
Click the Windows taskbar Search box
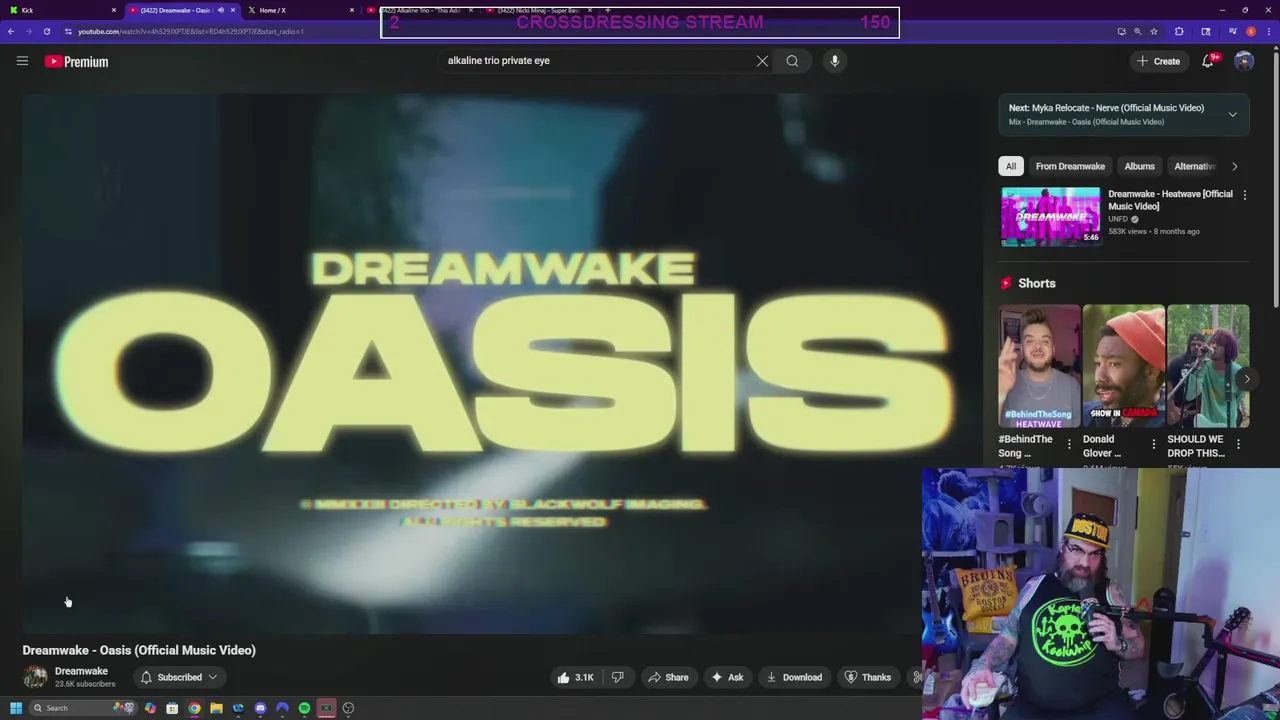[83, 708]
